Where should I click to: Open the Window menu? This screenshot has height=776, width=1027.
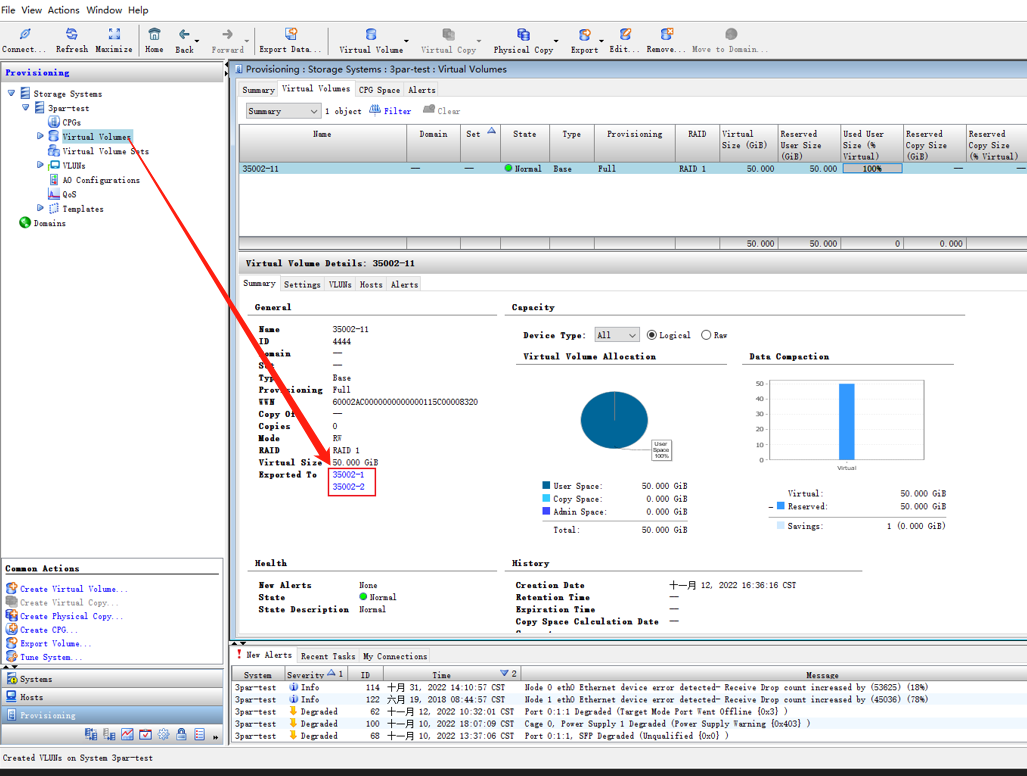(104, 10)
